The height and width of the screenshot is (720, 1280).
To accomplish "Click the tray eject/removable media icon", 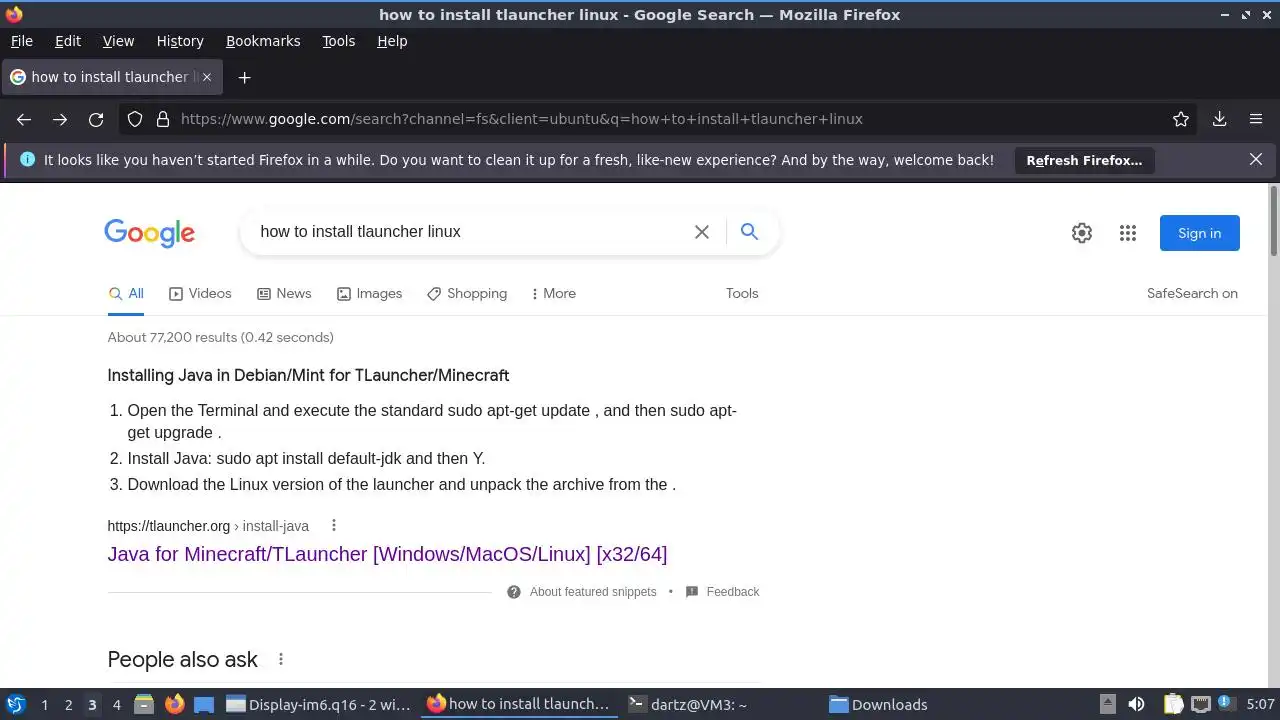I will click(1107, 705).
